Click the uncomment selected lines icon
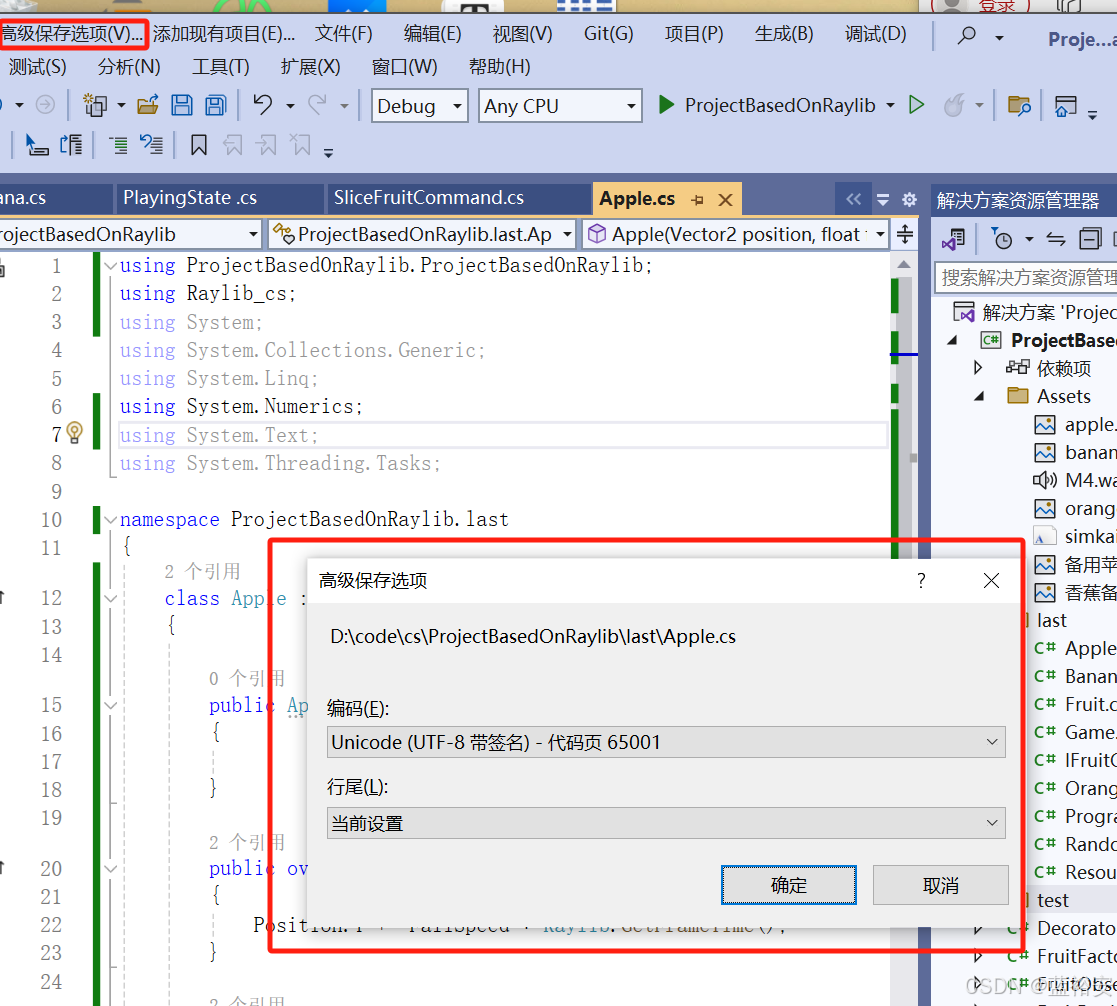 tap(151, 145)
